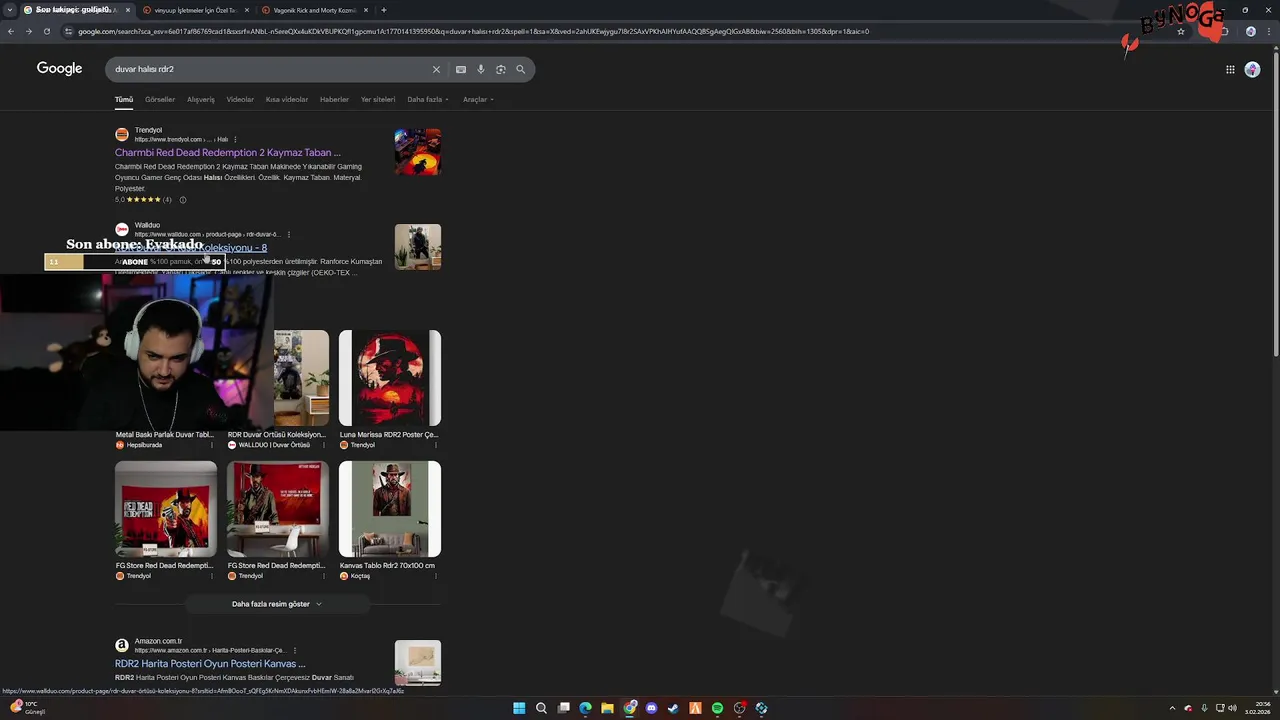Open the on-screen keyboard input tool

coord(461,69)
